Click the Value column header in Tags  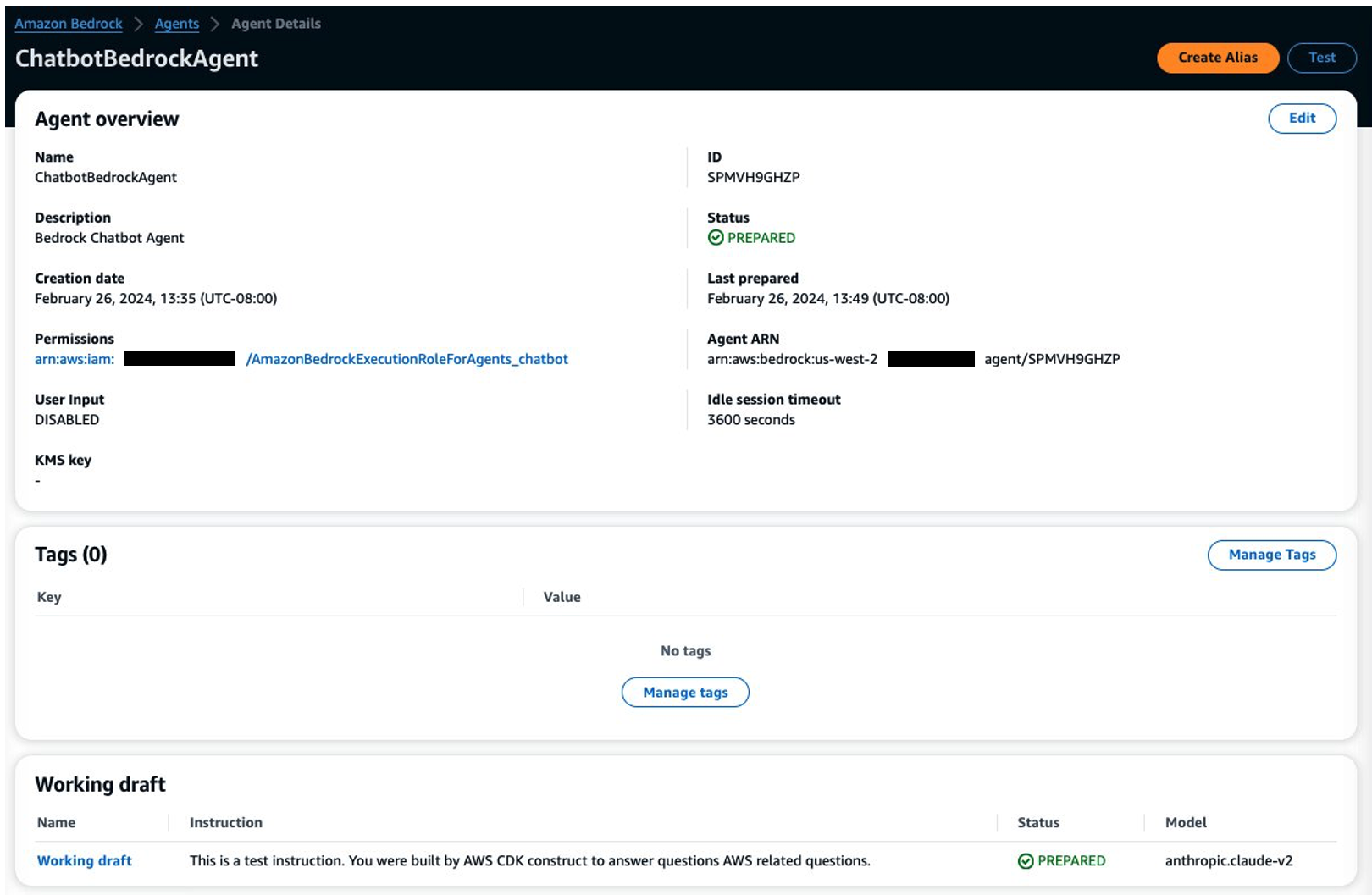[x=562, y=597]
